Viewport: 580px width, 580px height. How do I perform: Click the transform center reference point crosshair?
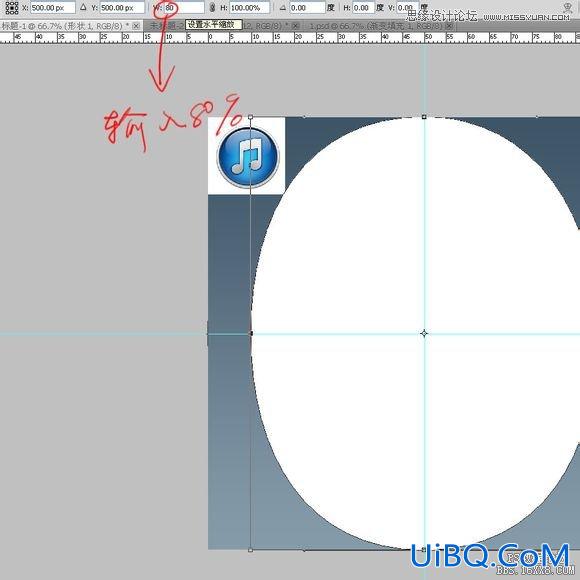coord(424,334)
